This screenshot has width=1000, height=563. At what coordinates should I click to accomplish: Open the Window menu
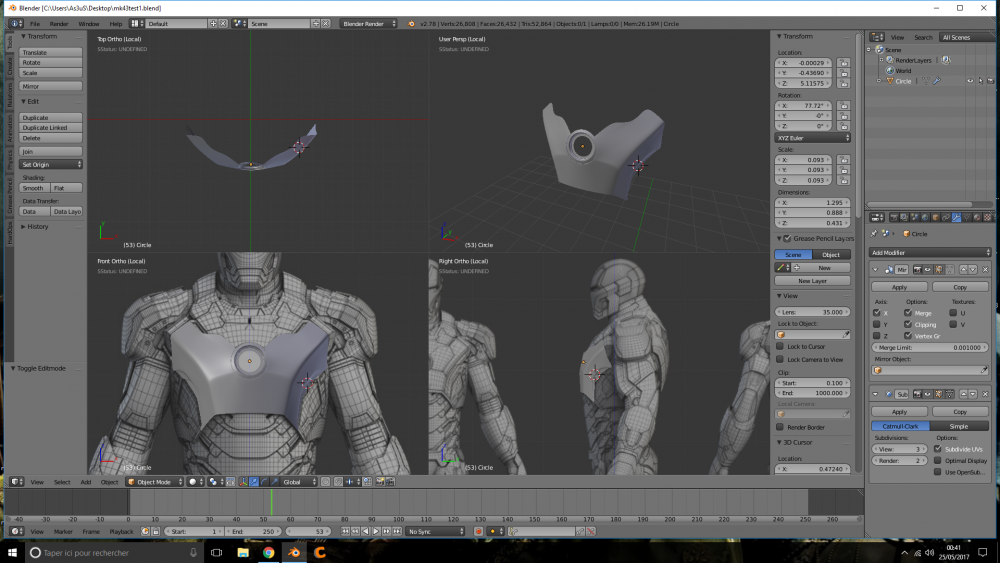coord(89,24)
